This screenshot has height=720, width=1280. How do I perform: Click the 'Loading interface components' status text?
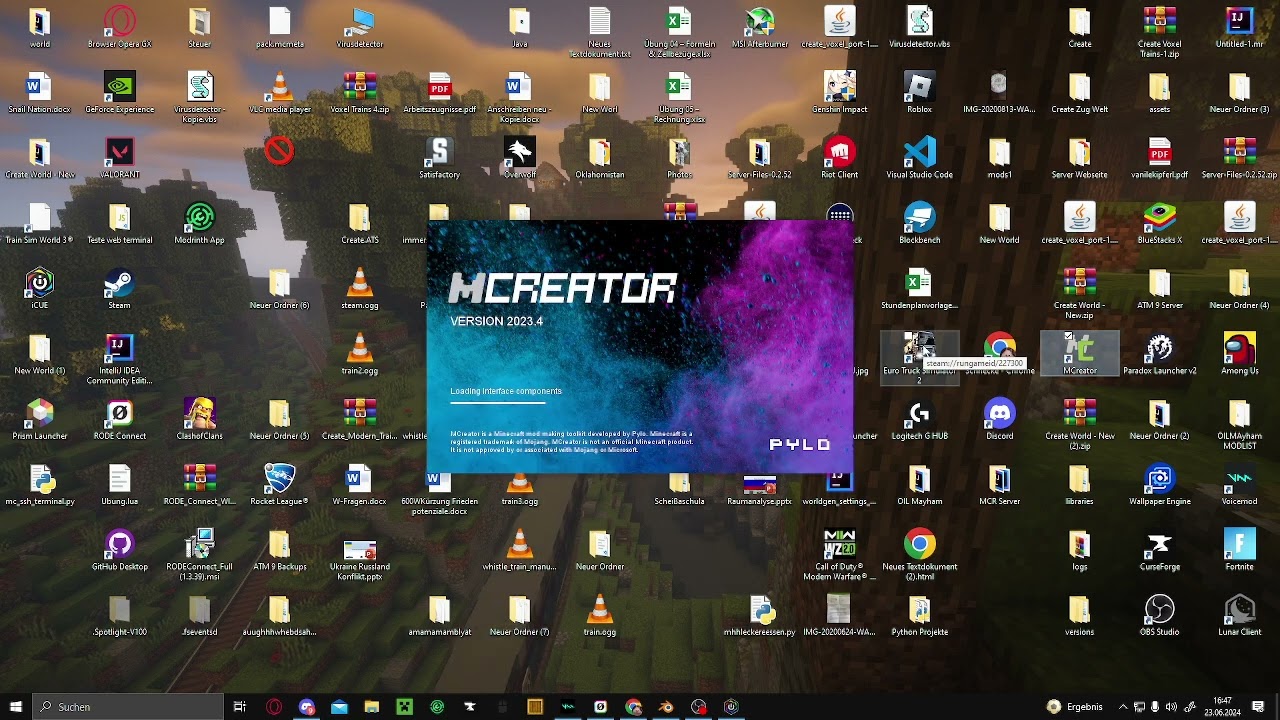[x=506, y=391]
